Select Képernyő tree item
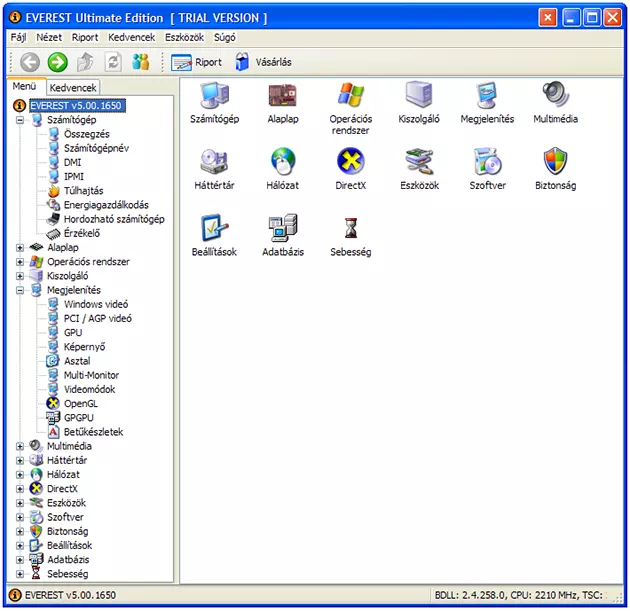This screenshot has height=611, width=630. (x=84, y=347)
